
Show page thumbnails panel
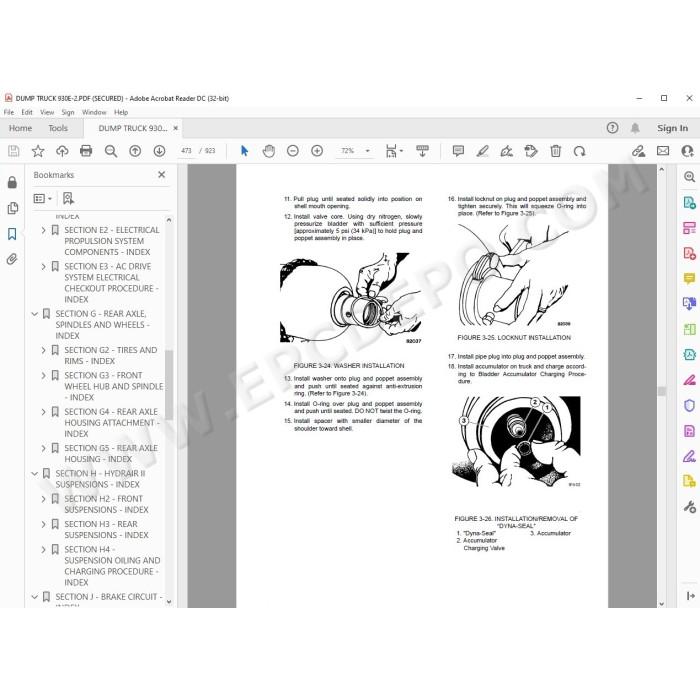12,208
